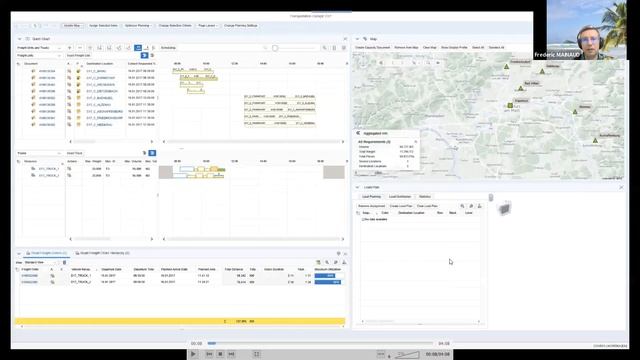This screenshot has height=360, width=640.
Task: Click the Frankfurt square depot marker
Action: [x=510, y=105]
